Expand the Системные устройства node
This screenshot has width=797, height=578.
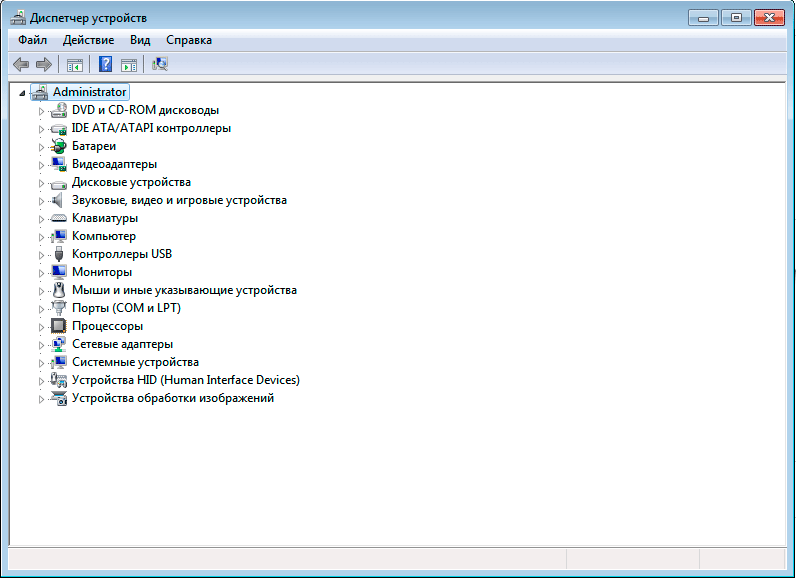point(41,363)
